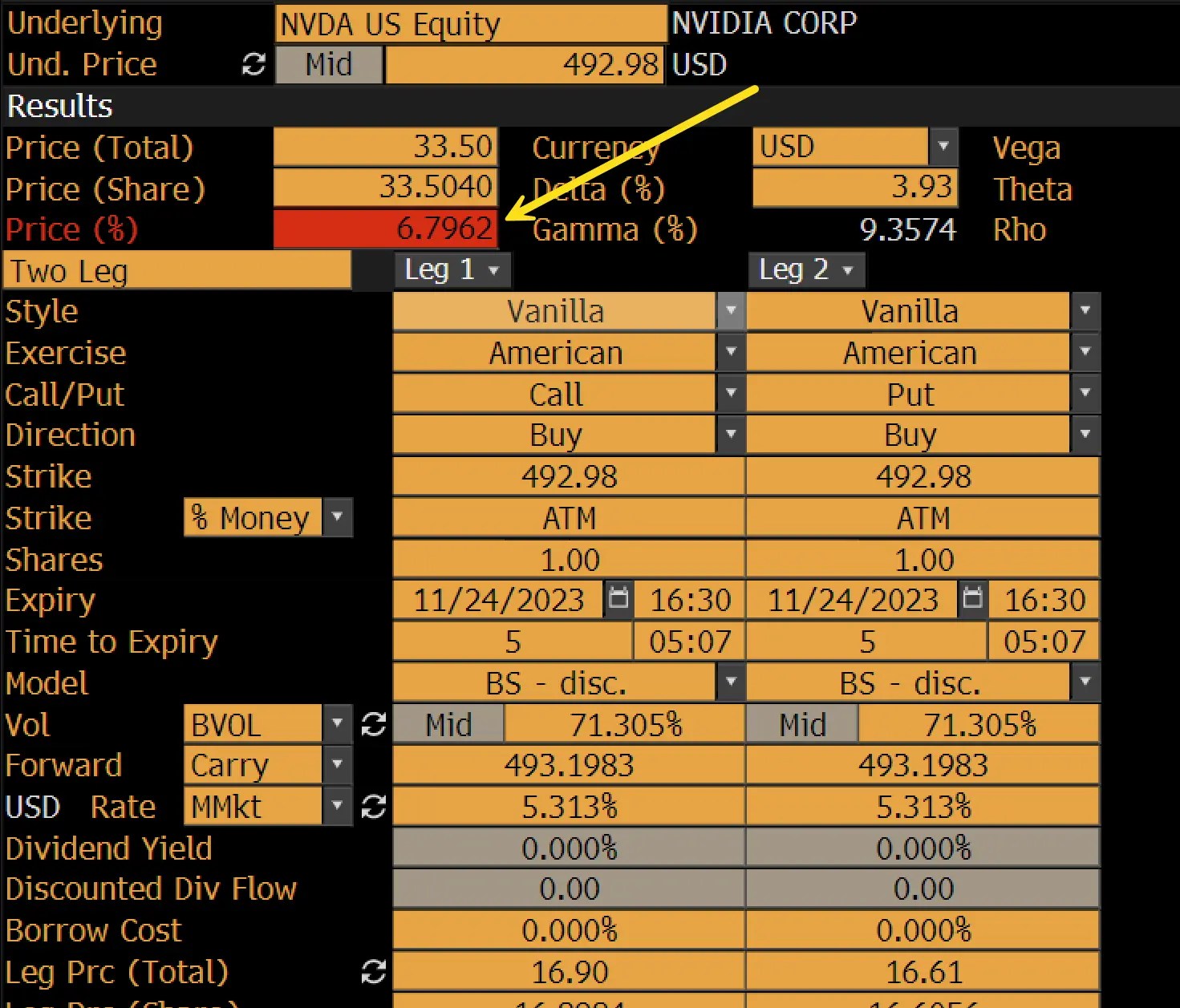
Task: Expand the Leg 1 dropdown
Action: (452, 270)
